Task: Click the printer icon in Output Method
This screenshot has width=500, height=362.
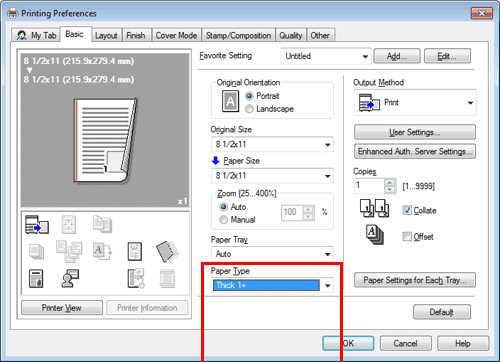Action: (x=369, y=103)
